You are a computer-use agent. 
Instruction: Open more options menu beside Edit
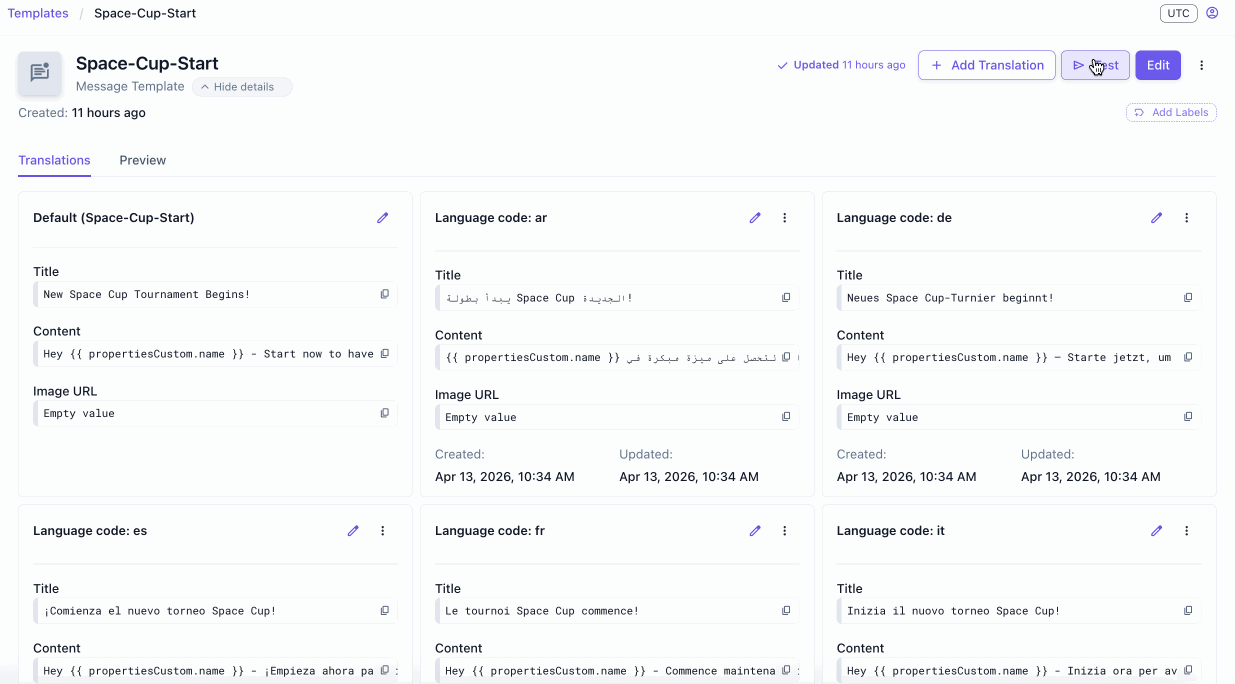1202,65
